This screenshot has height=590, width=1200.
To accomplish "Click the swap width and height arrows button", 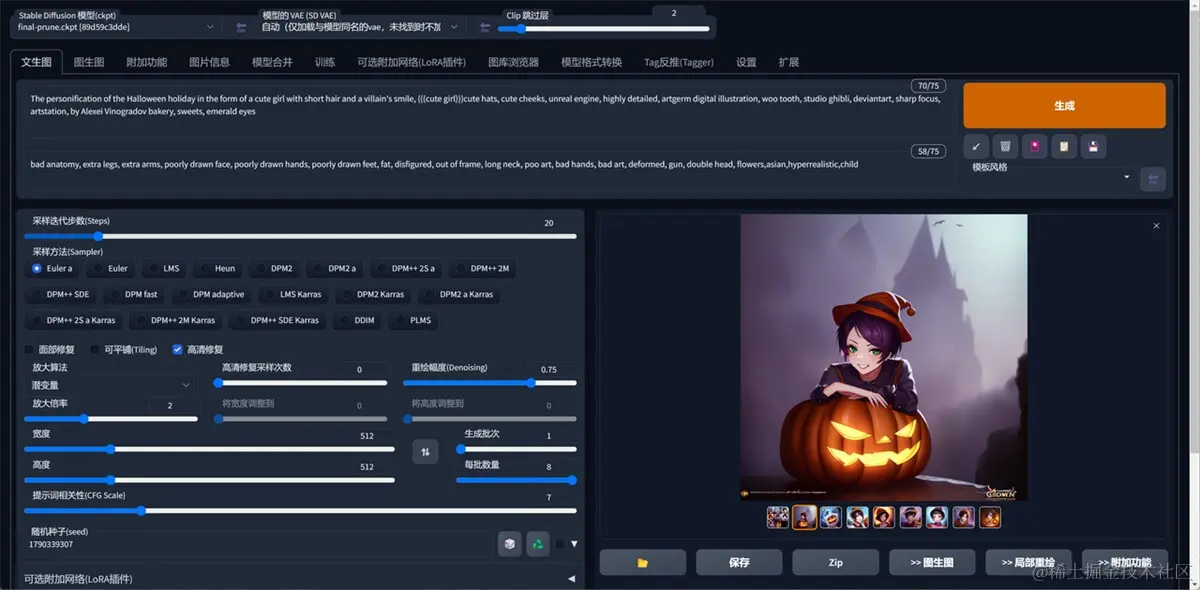I will pos(425,452).
